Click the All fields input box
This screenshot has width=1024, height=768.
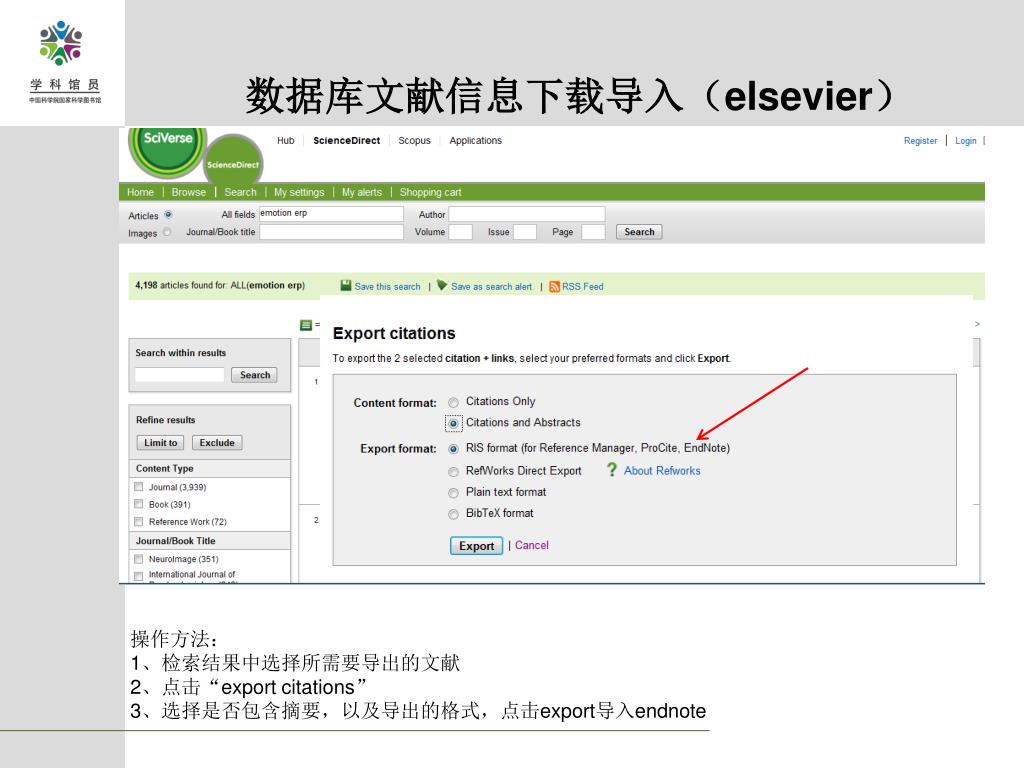pyautogui.click(x=331, y=214)
